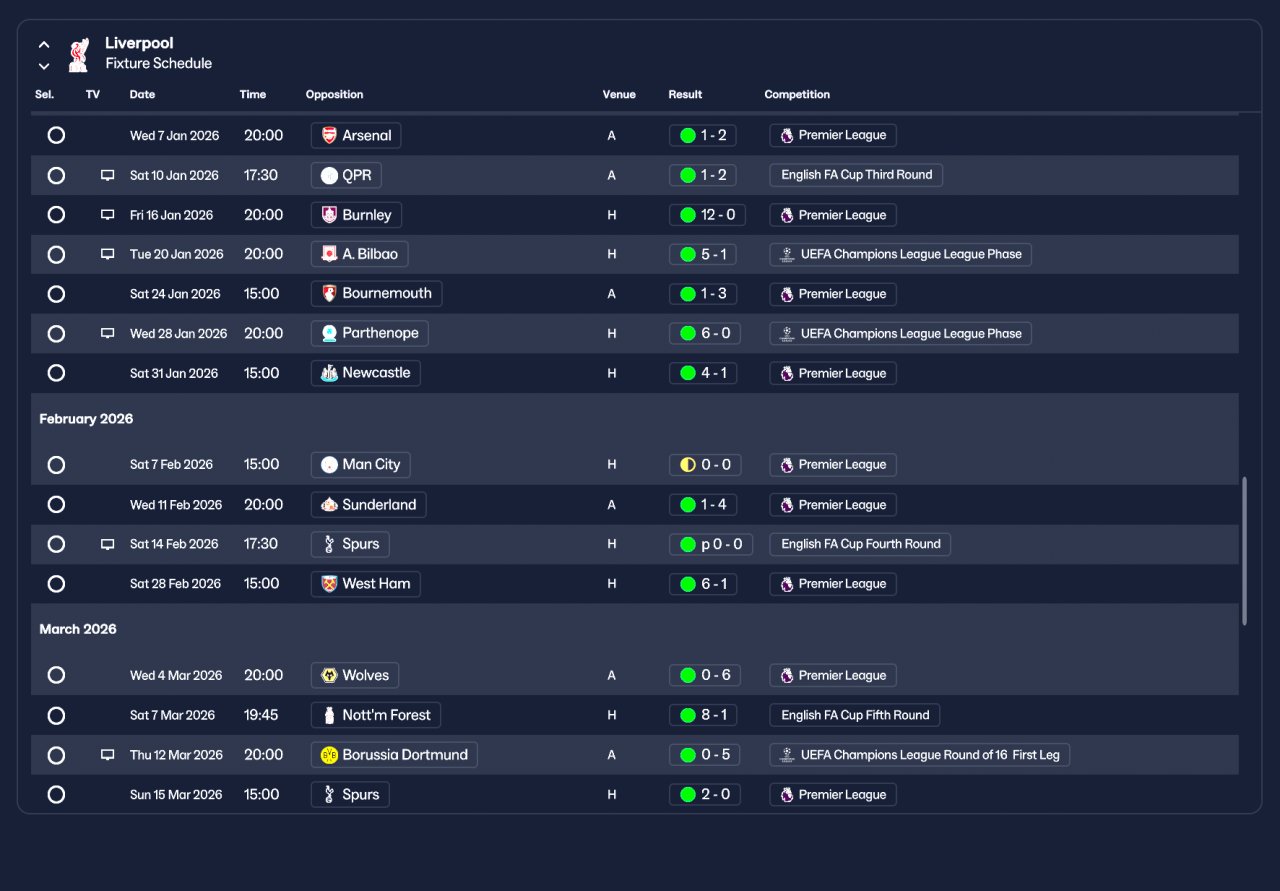Click the TV icon on A. Bilbao row
Image resolution: width=1280 pixels, height=891 pixels.
pos(107,254)
